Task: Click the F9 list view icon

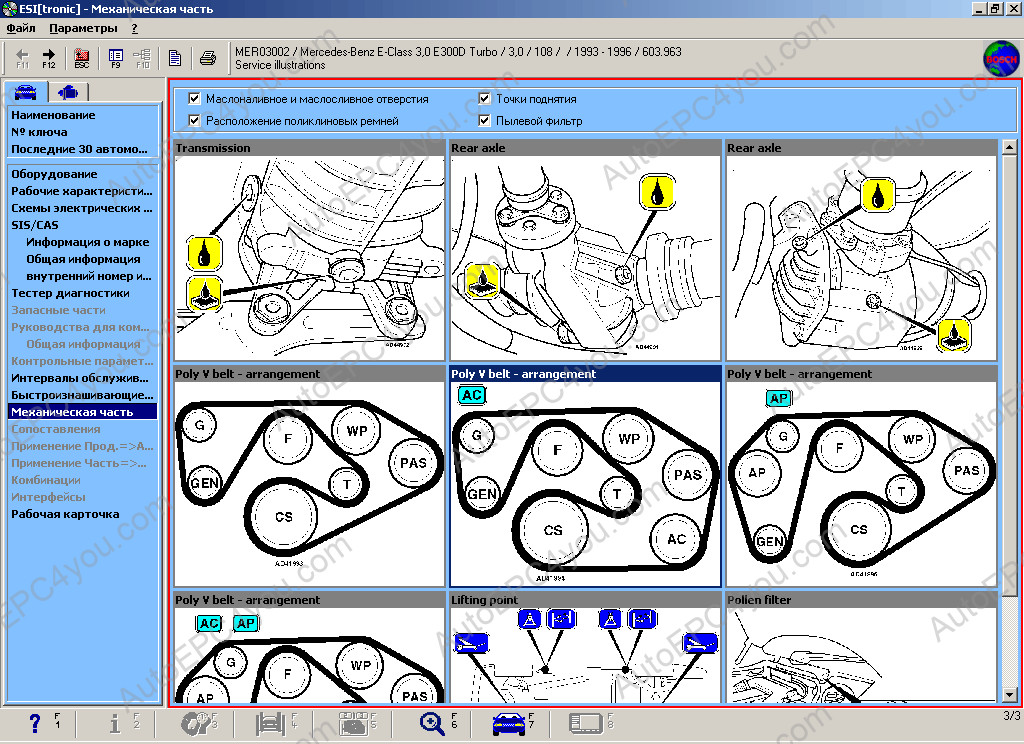Action: click(x=116, y=56)
